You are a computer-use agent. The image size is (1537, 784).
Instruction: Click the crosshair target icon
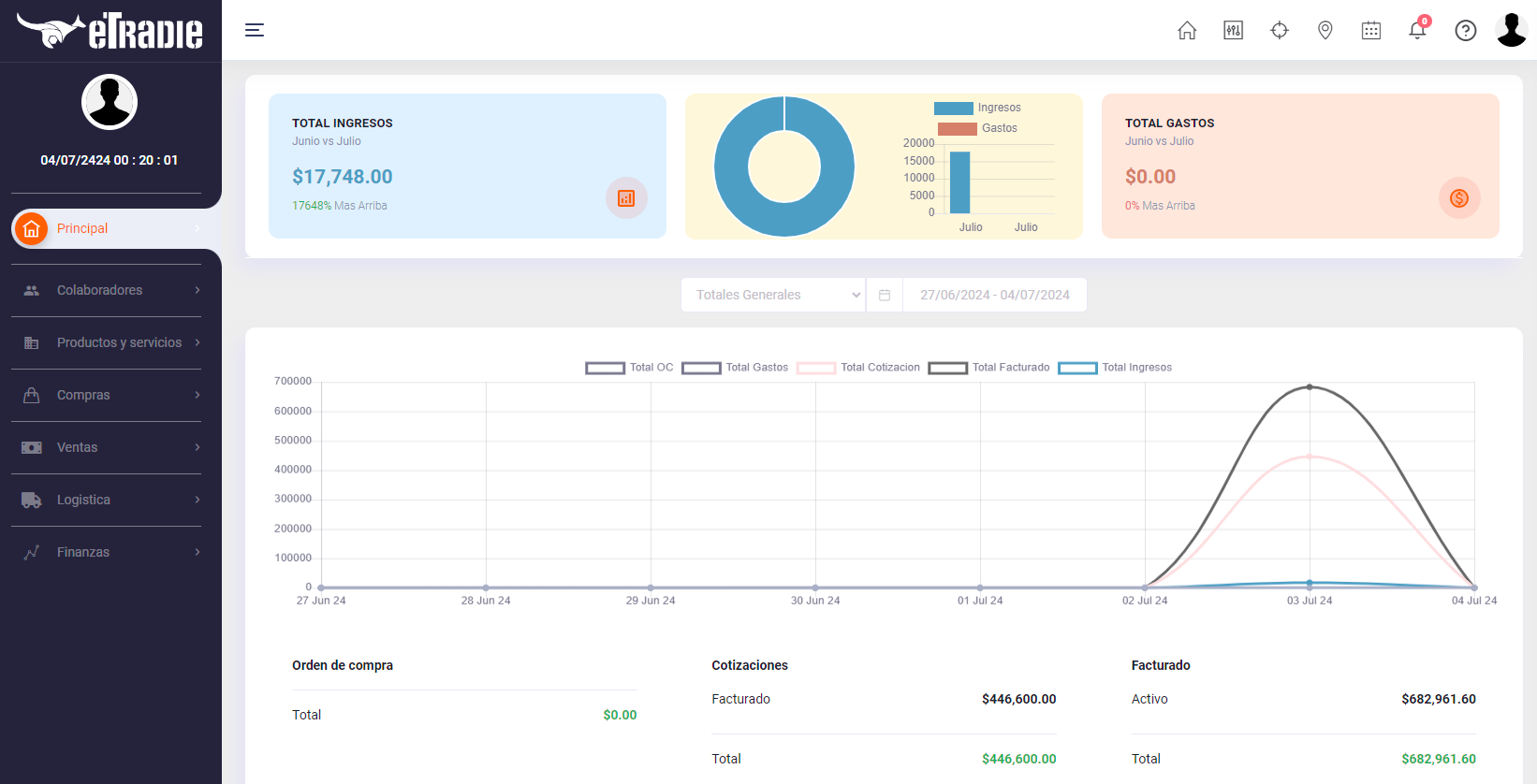[1280, 31]
